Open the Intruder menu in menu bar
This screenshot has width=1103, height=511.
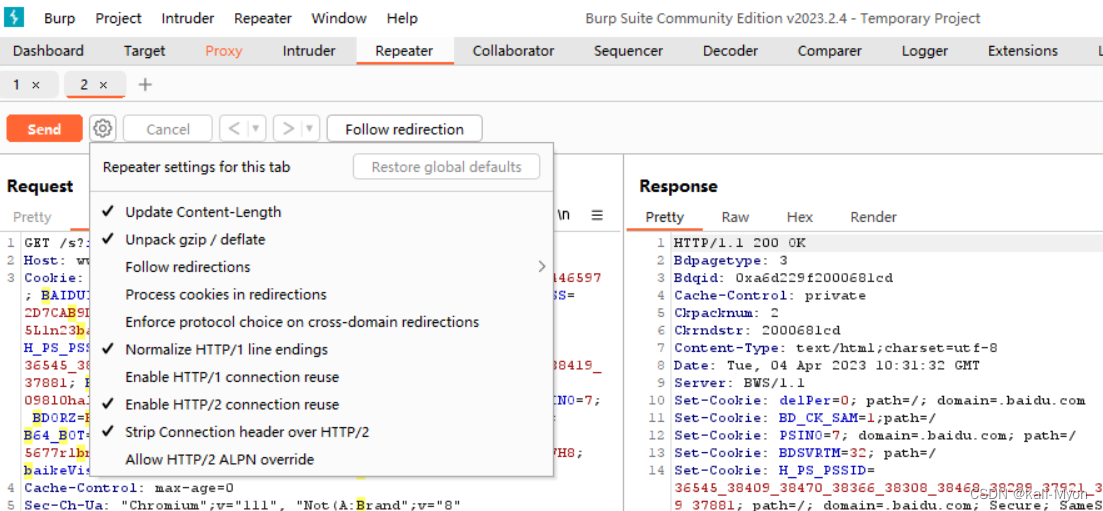click(x=188, y=18)
